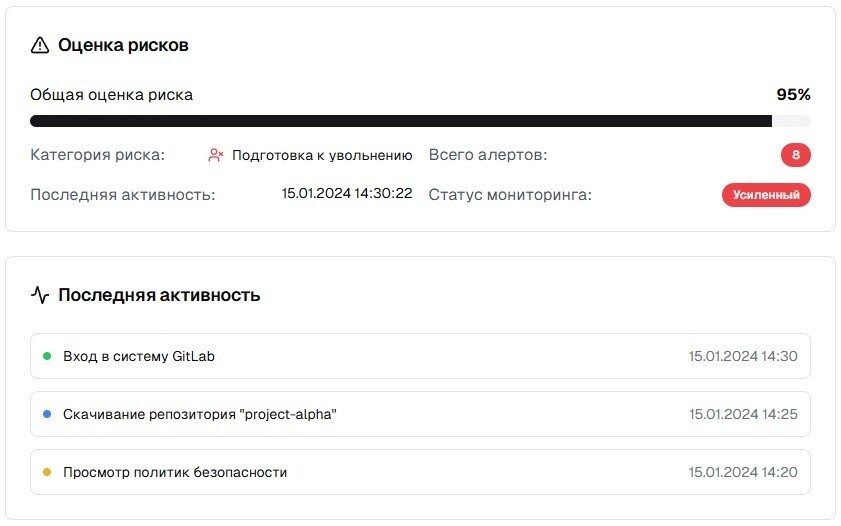Click the Подготовка к увольнению risk category label
Screen dimensions: 841x526
coord(322,156)
